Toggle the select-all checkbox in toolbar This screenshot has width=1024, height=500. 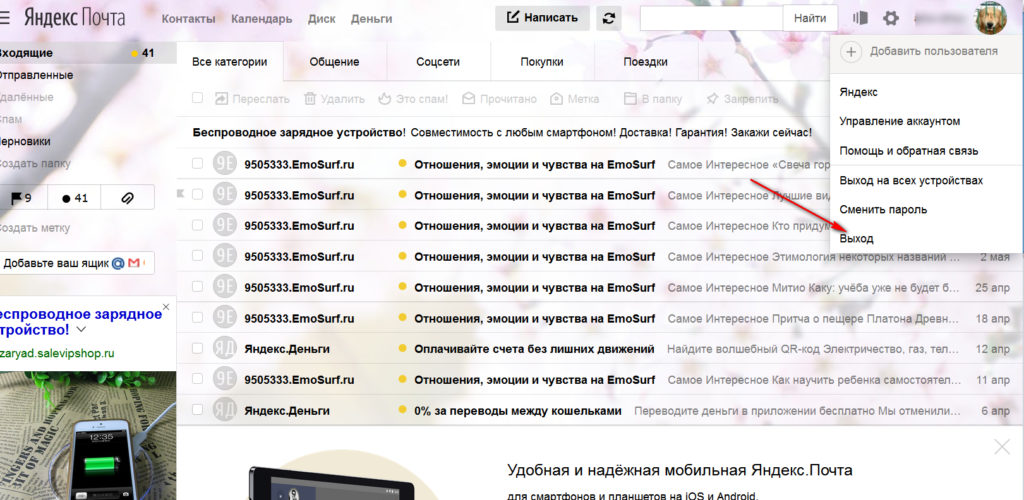tap(197, 98)
